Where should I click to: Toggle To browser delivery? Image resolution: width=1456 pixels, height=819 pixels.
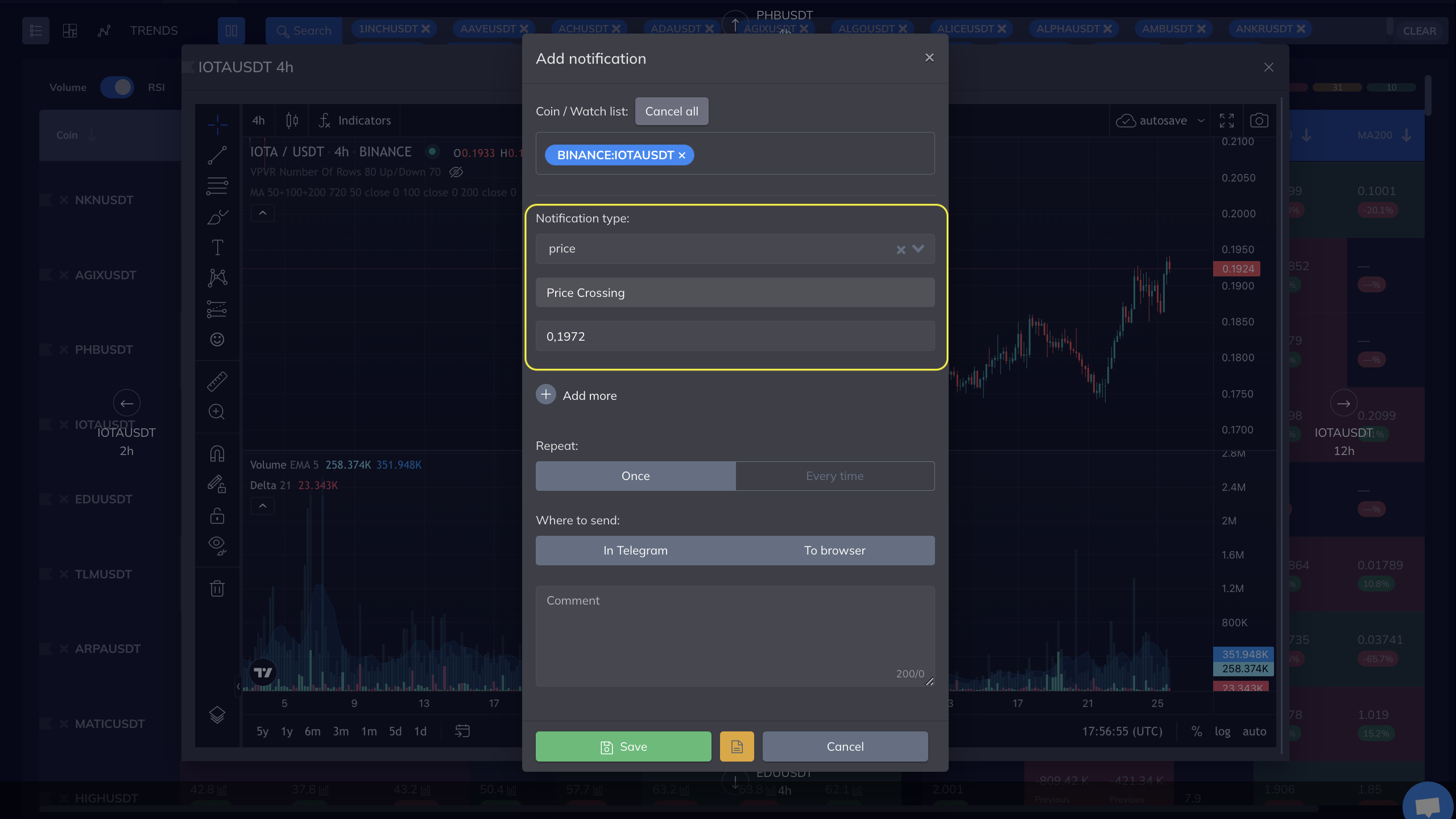[x=835, y=551]
